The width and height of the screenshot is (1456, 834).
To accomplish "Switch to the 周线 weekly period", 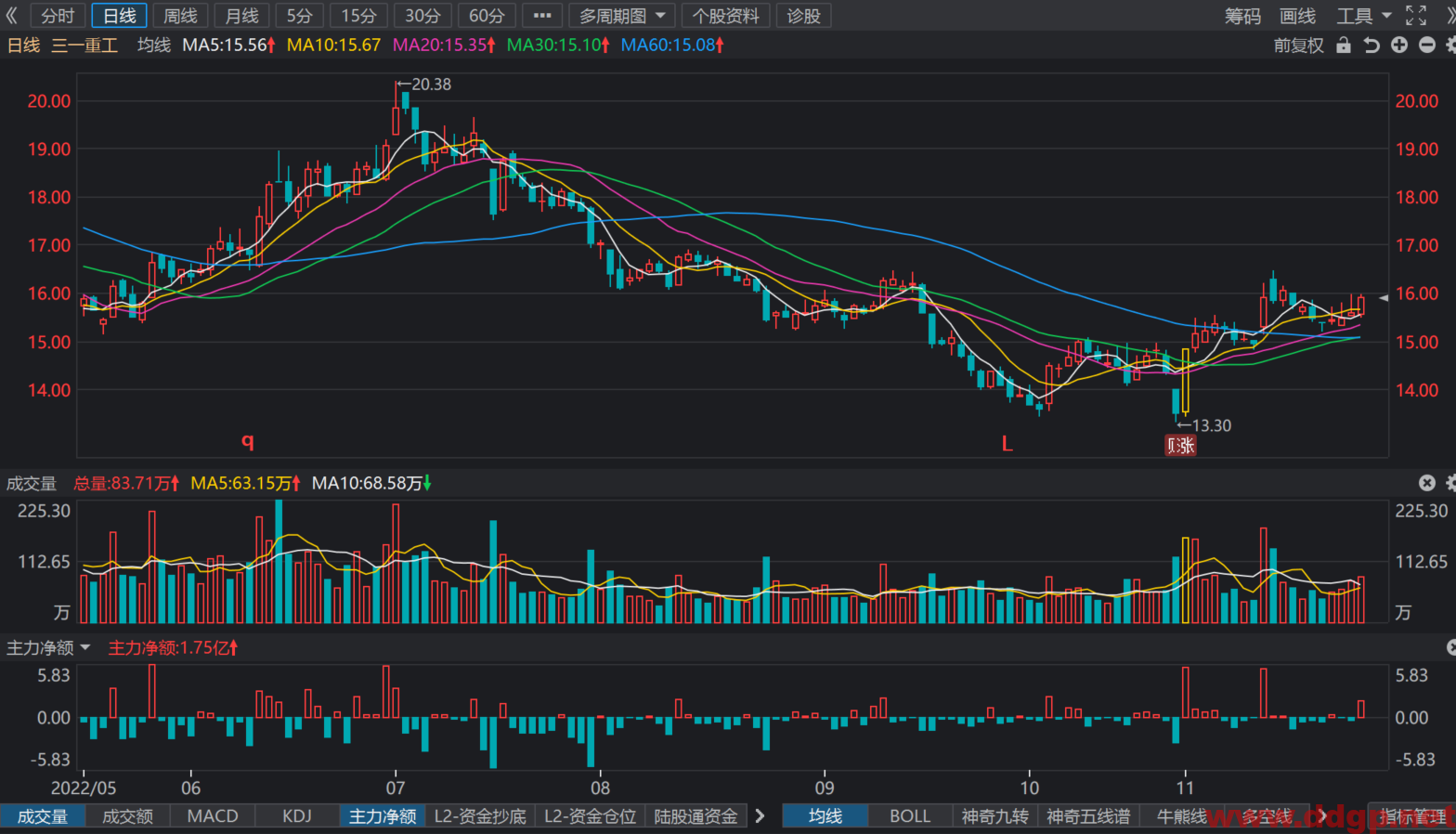I will [180, 16].
